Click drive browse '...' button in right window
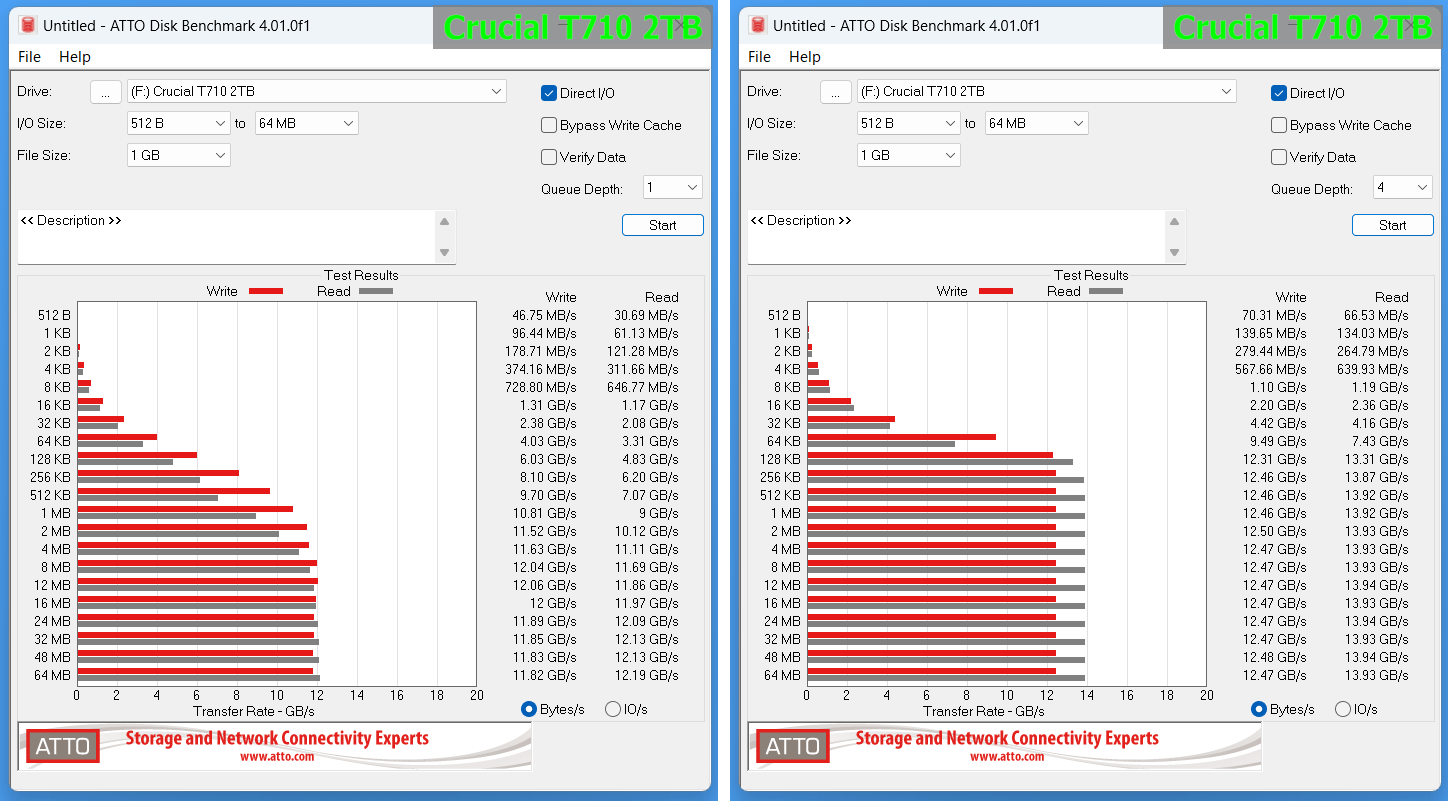Image resolution: width=1448 pixels, height=801 pixels. point(835,92)
